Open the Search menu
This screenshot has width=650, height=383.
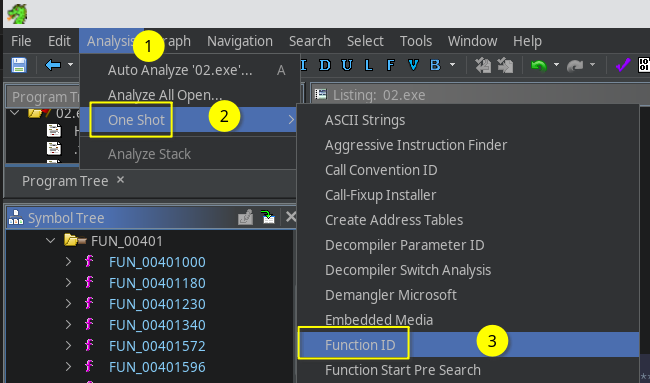tap(310, 41)
